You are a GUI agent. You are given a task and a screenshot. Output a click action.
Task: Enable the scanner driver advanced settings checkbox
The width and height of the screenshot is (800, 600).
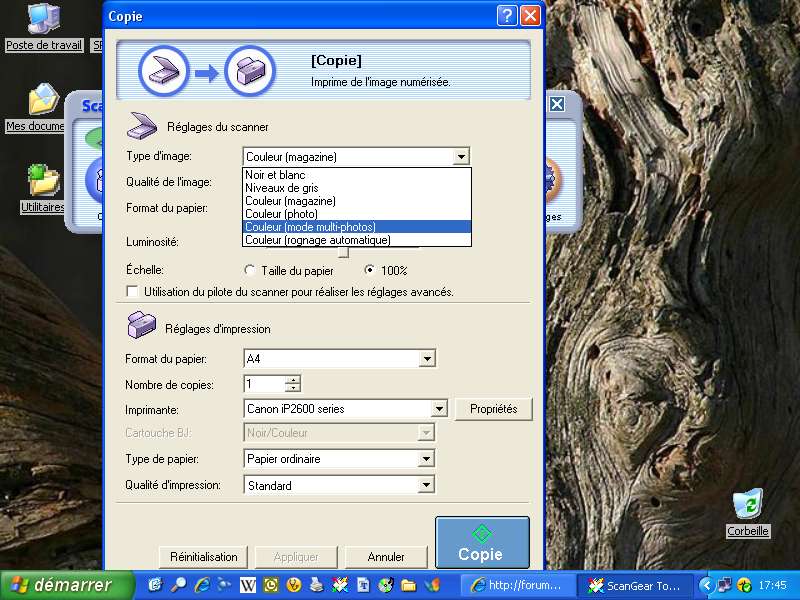click(x=132, y=292)
